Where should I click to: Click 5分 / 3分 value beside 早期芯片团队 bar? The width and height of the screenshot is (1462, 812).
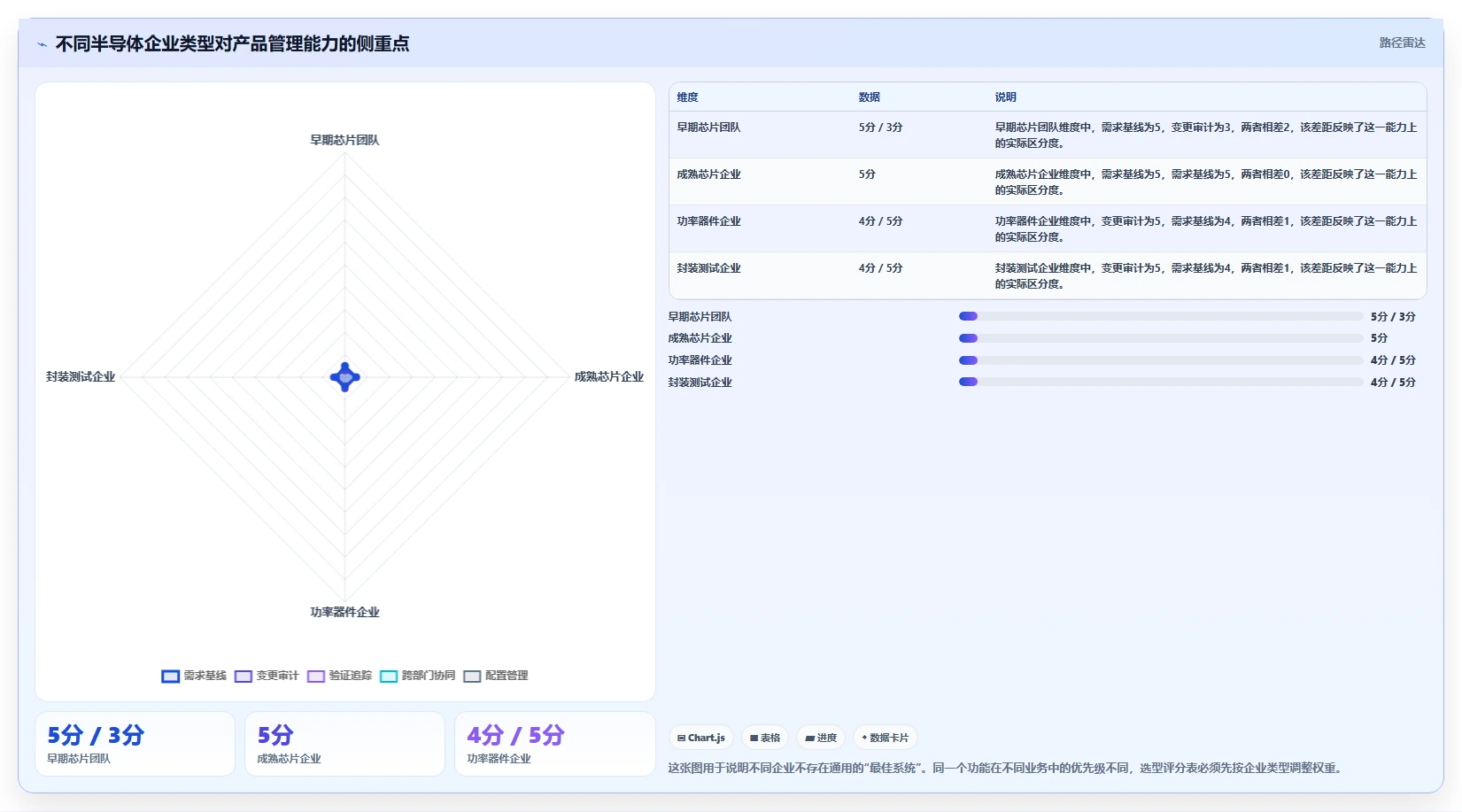[x=1393, y=317]
